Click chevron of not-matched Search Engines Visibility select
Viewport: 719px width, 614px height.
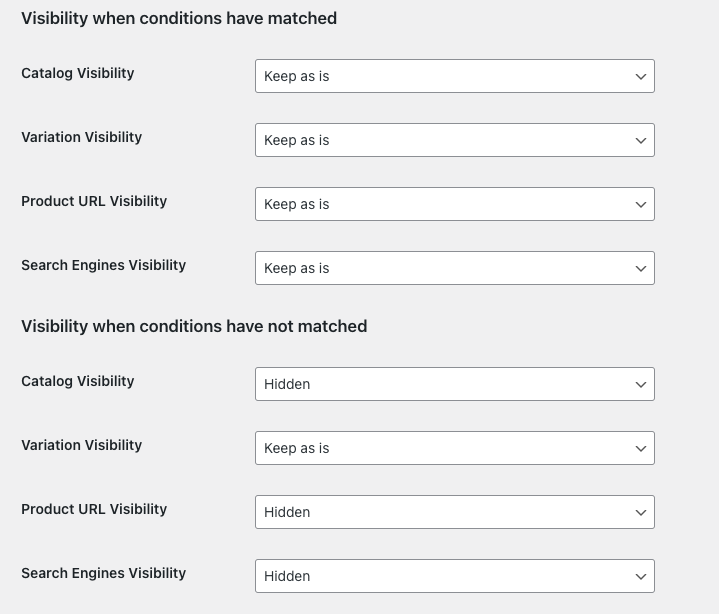coord(641,576)
